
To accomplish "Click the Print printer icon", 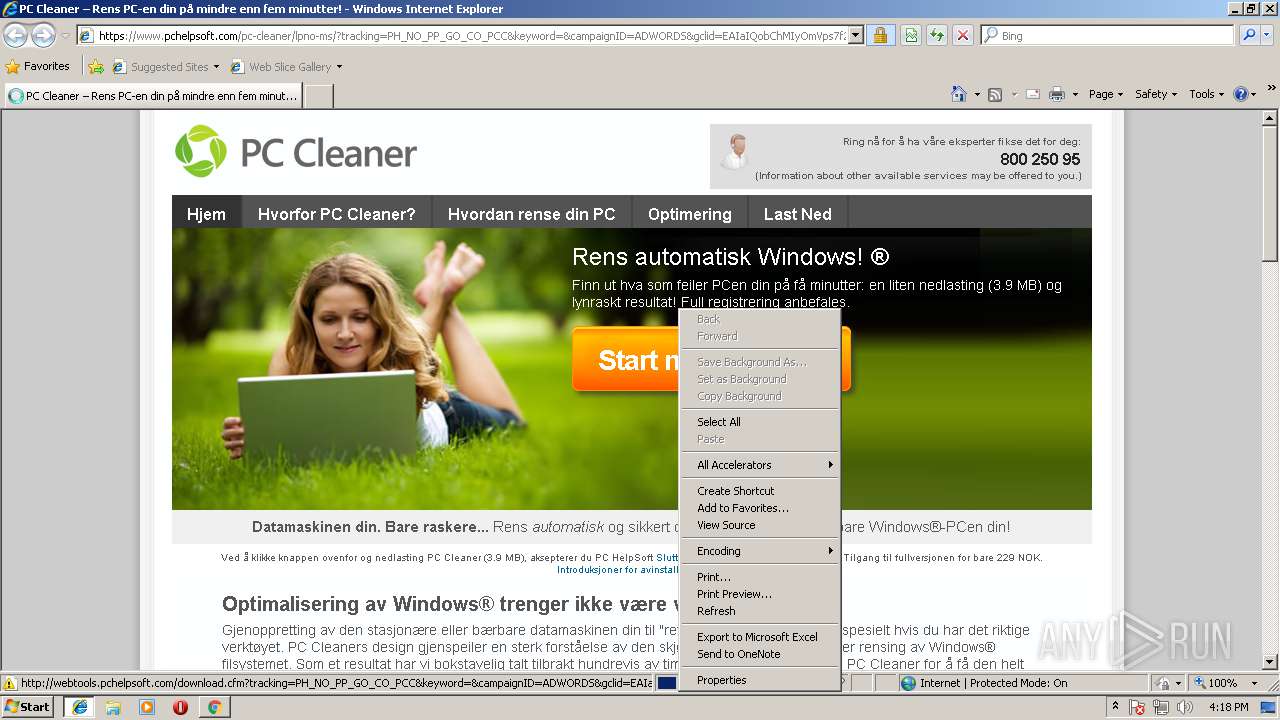I will coord(1057,94).
